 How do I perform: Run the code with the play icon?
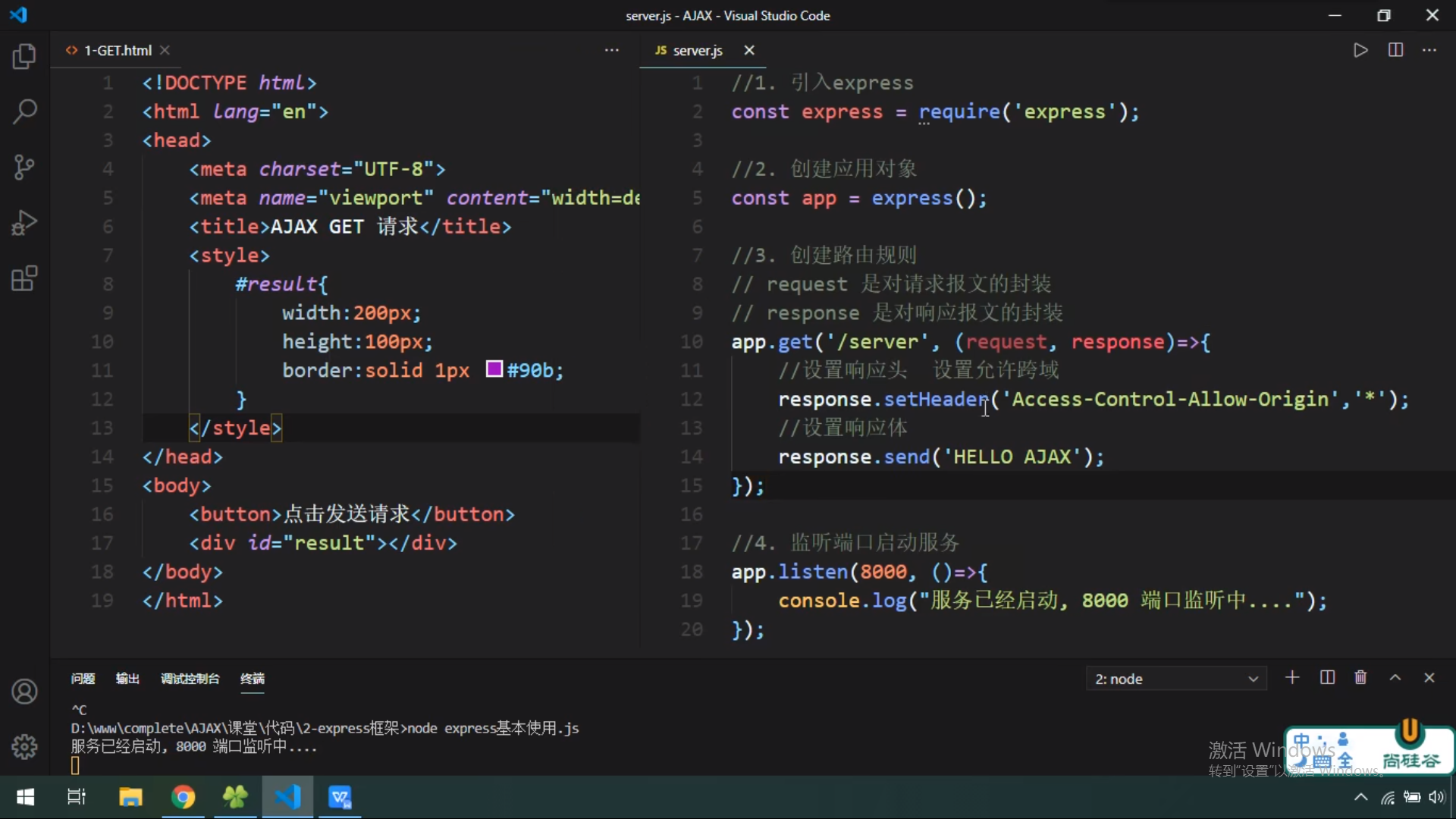click(x=1360, y=50)
